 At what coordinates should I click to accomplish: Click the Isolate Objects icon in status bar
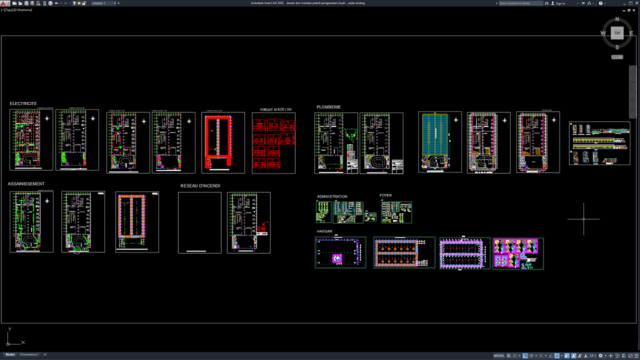(x=617, y=356)
